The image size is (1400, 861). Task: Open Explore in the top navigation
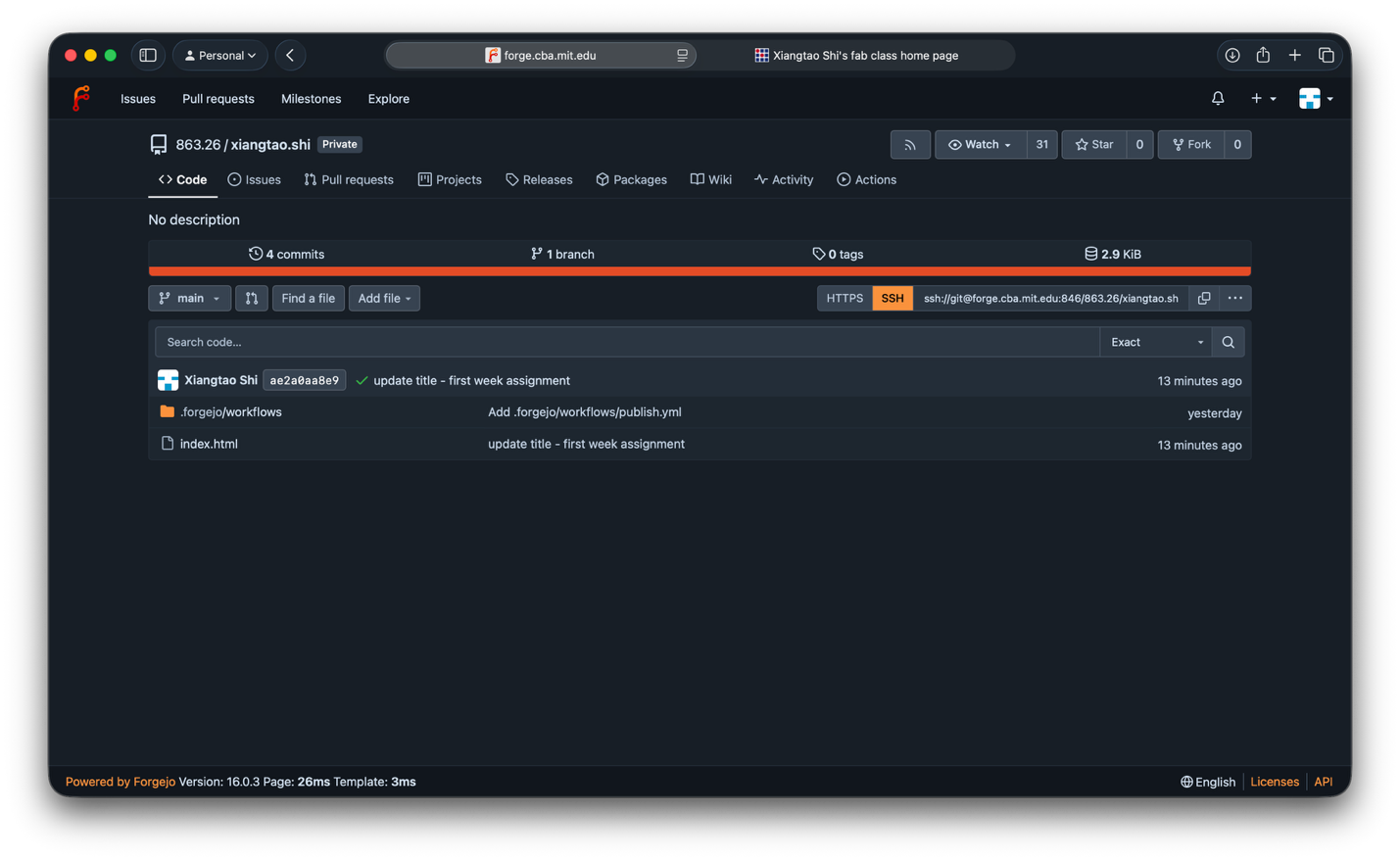click(x=389, y=99)
